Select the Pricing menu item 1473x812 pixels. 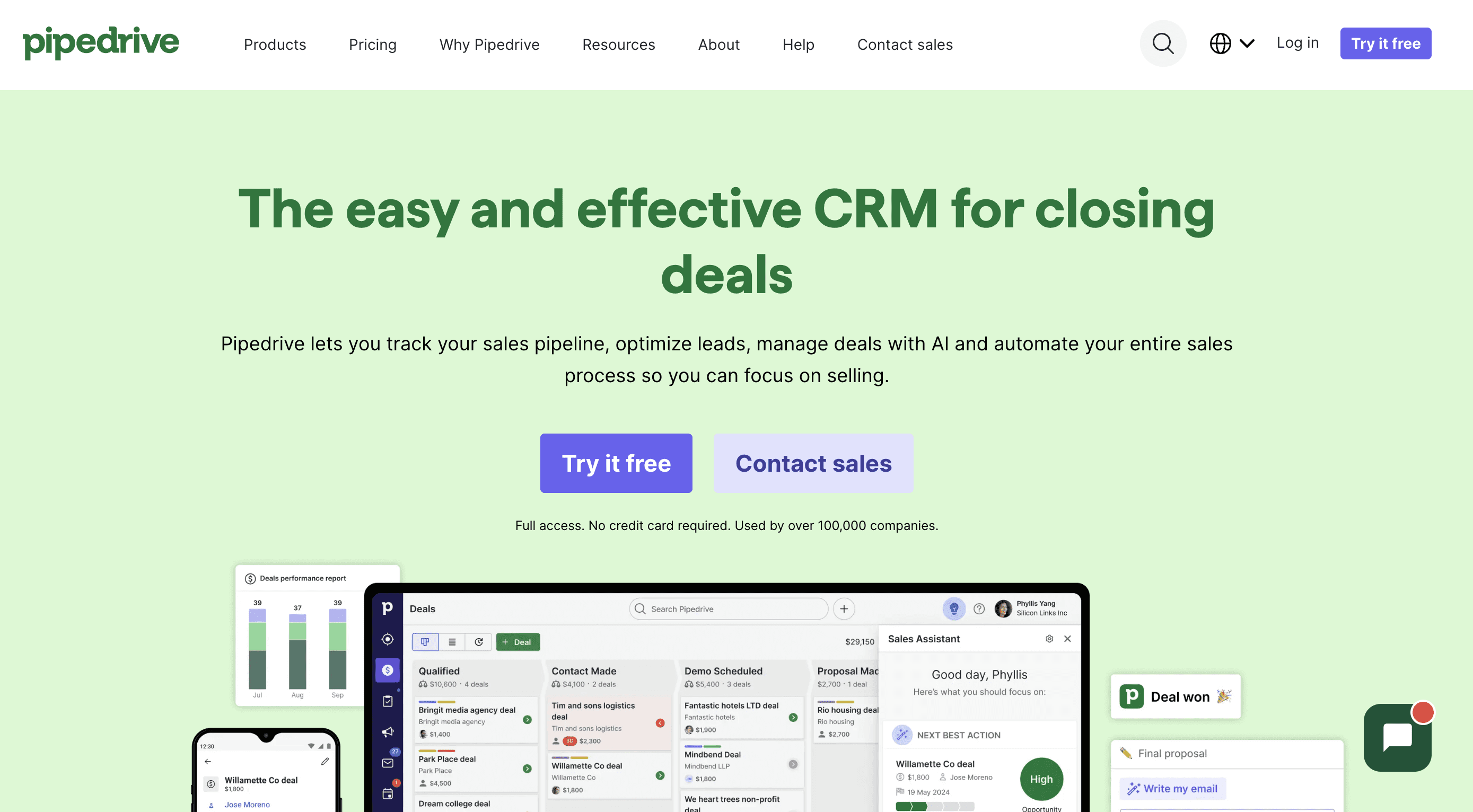click(373, 44)
